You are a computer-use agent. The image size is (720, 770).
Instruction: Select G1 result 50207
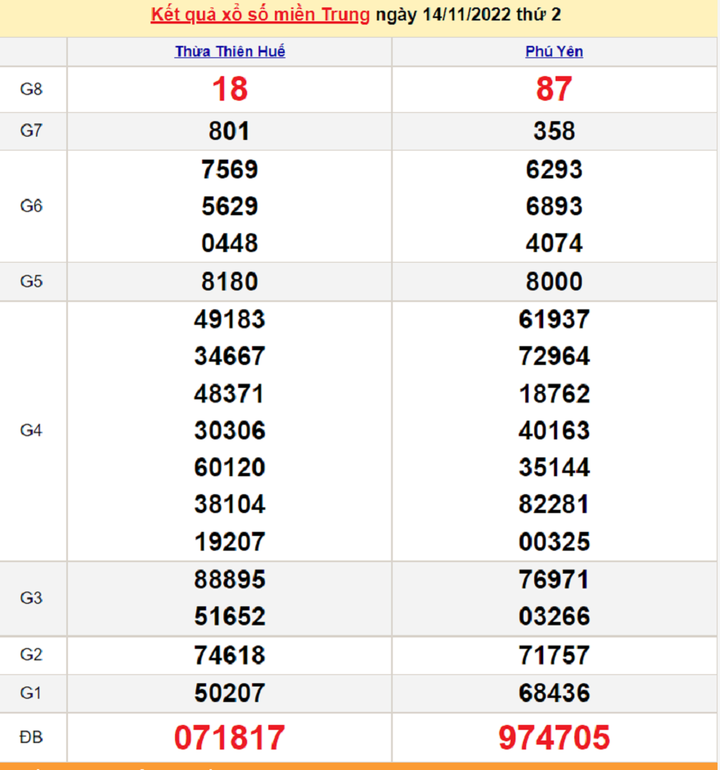coord(230,692)
